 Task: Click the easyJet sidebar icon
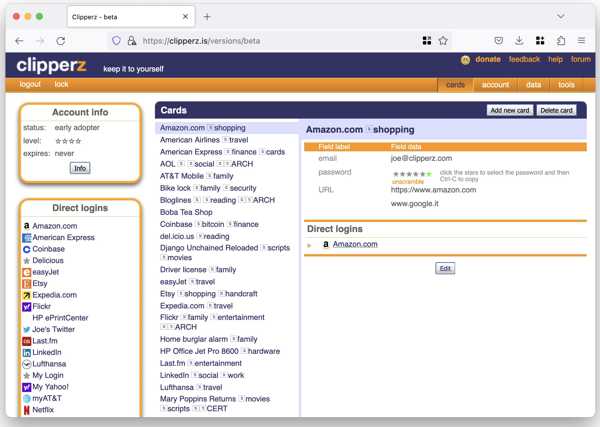coord(26,272)
